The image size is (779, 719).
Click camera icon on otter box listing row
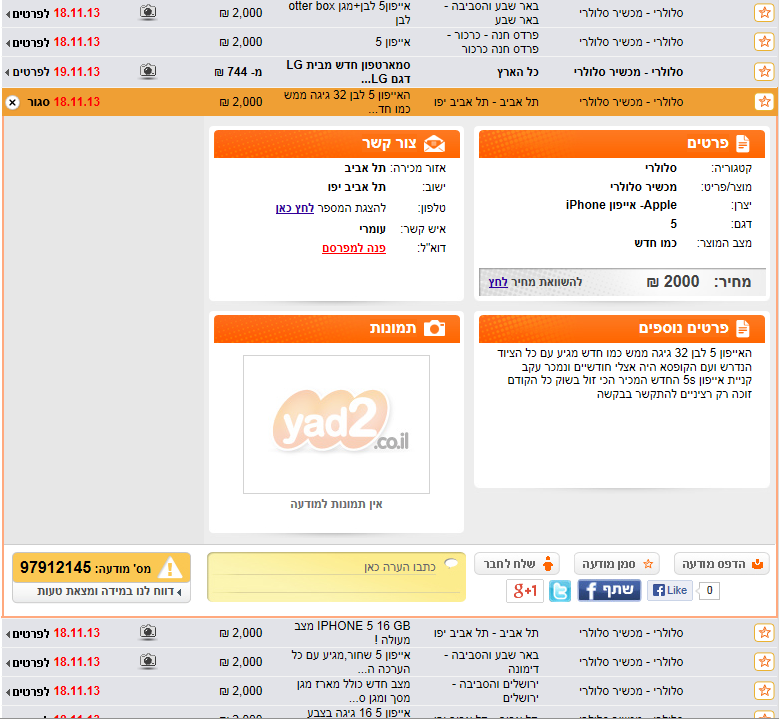(x=148, y=13)
